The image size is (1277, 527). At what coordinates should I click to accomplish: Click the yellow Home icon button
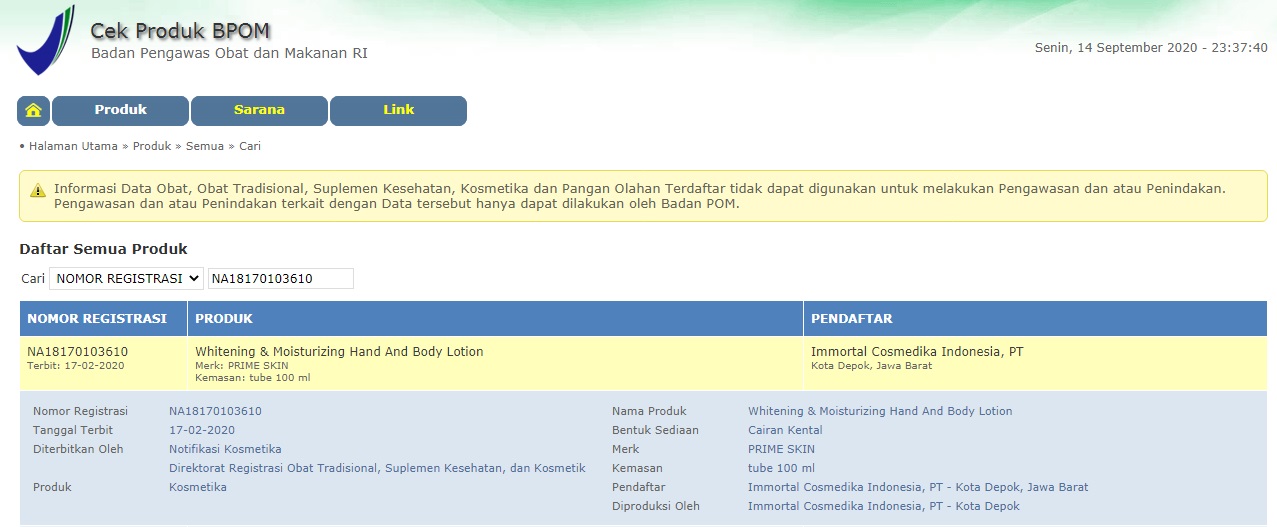pyautogui.click(x=33, y=111)
